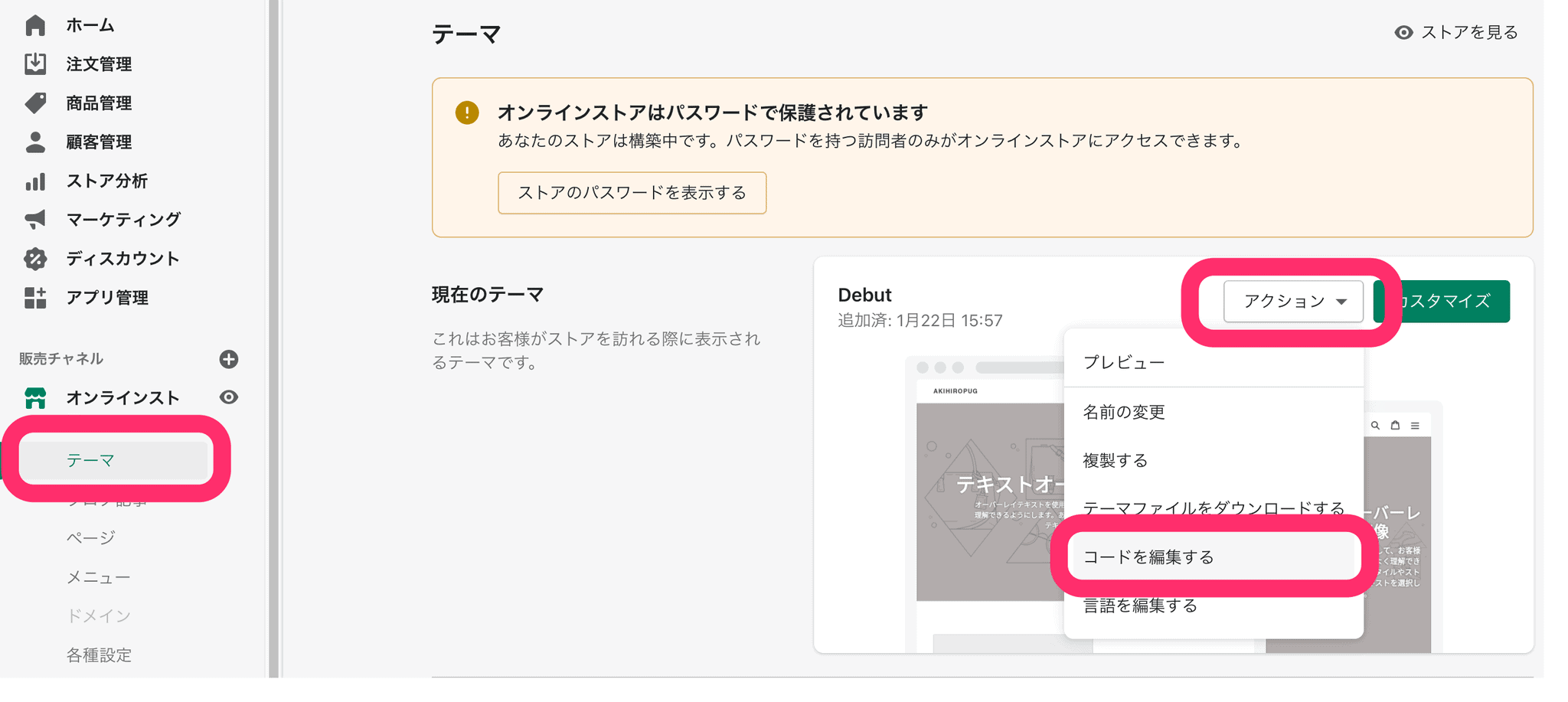Image resolution: width=1568 pixels, height=702 pixels.
Task: Choose プレビュー in the actions menu
Action: click(1124, 363)
